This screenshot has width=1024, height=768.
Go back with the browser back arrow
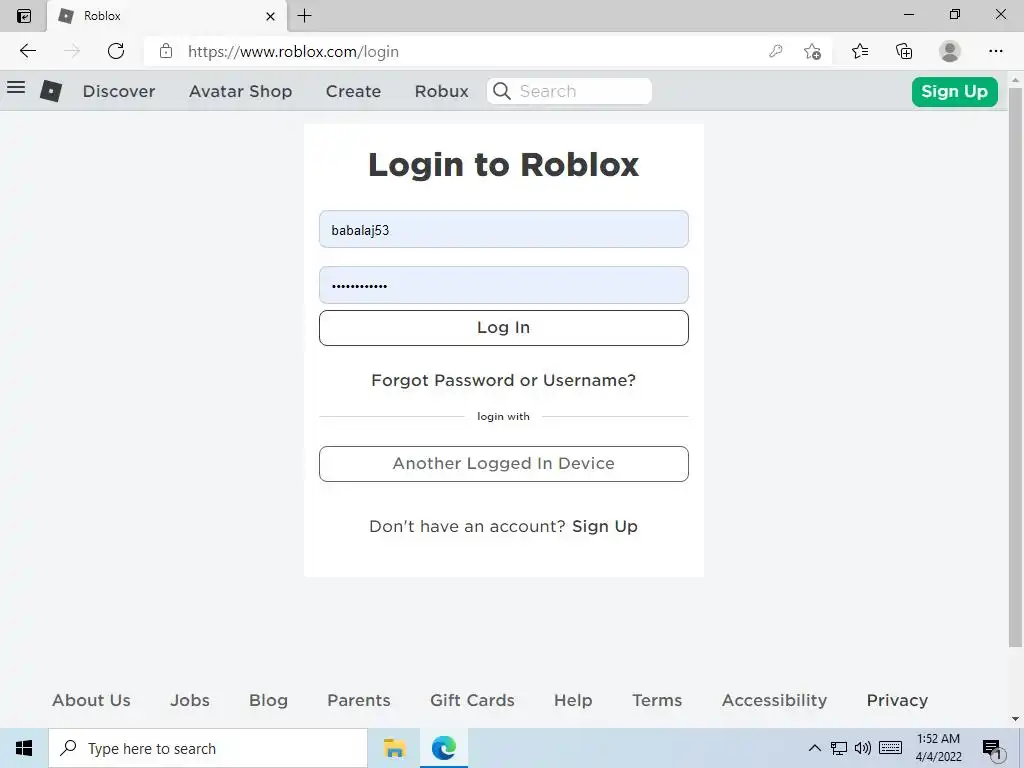27,51
